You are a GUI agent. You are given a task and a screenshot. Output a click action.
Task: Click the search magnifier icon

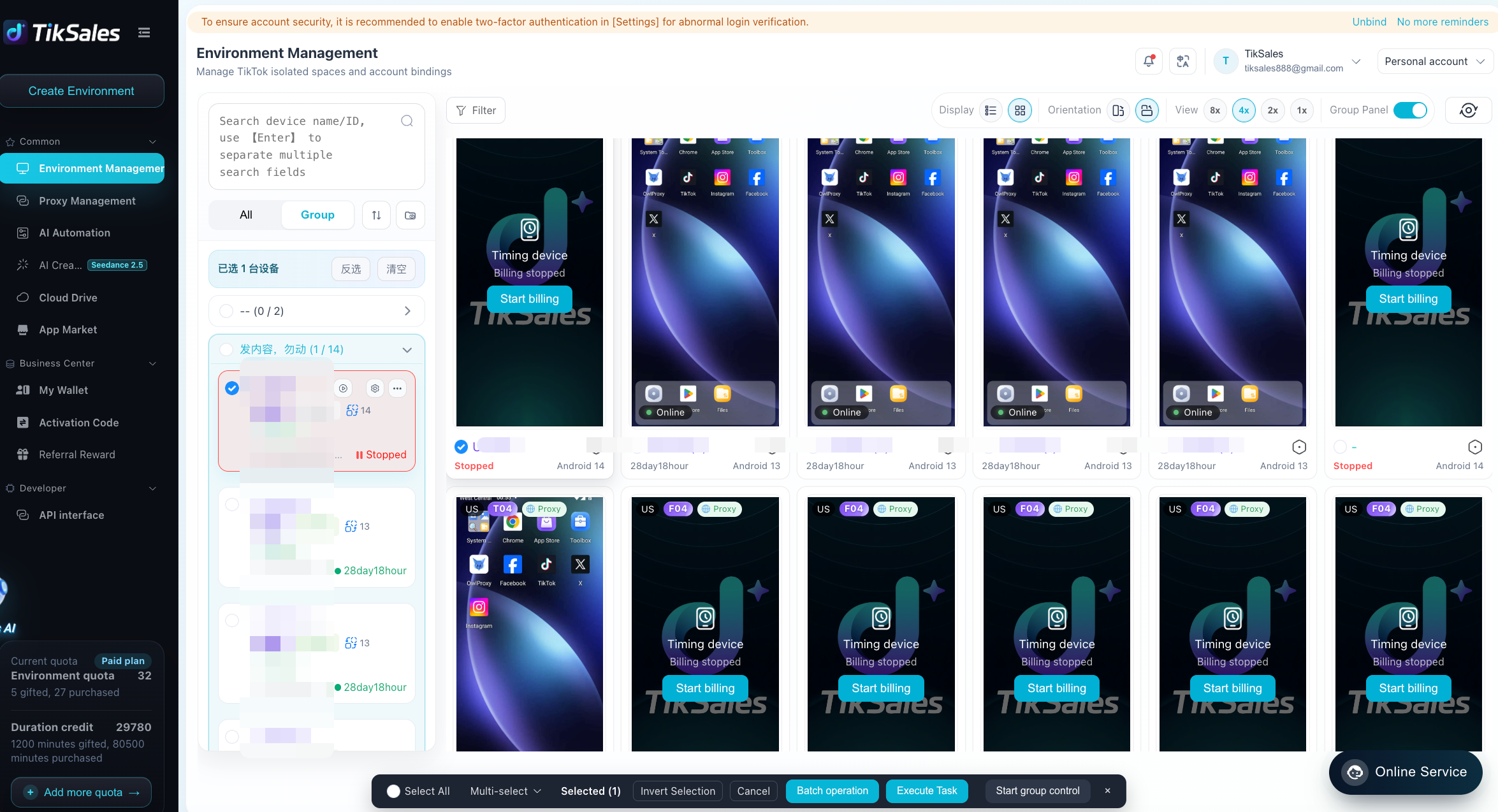click(x=407, y=121)
